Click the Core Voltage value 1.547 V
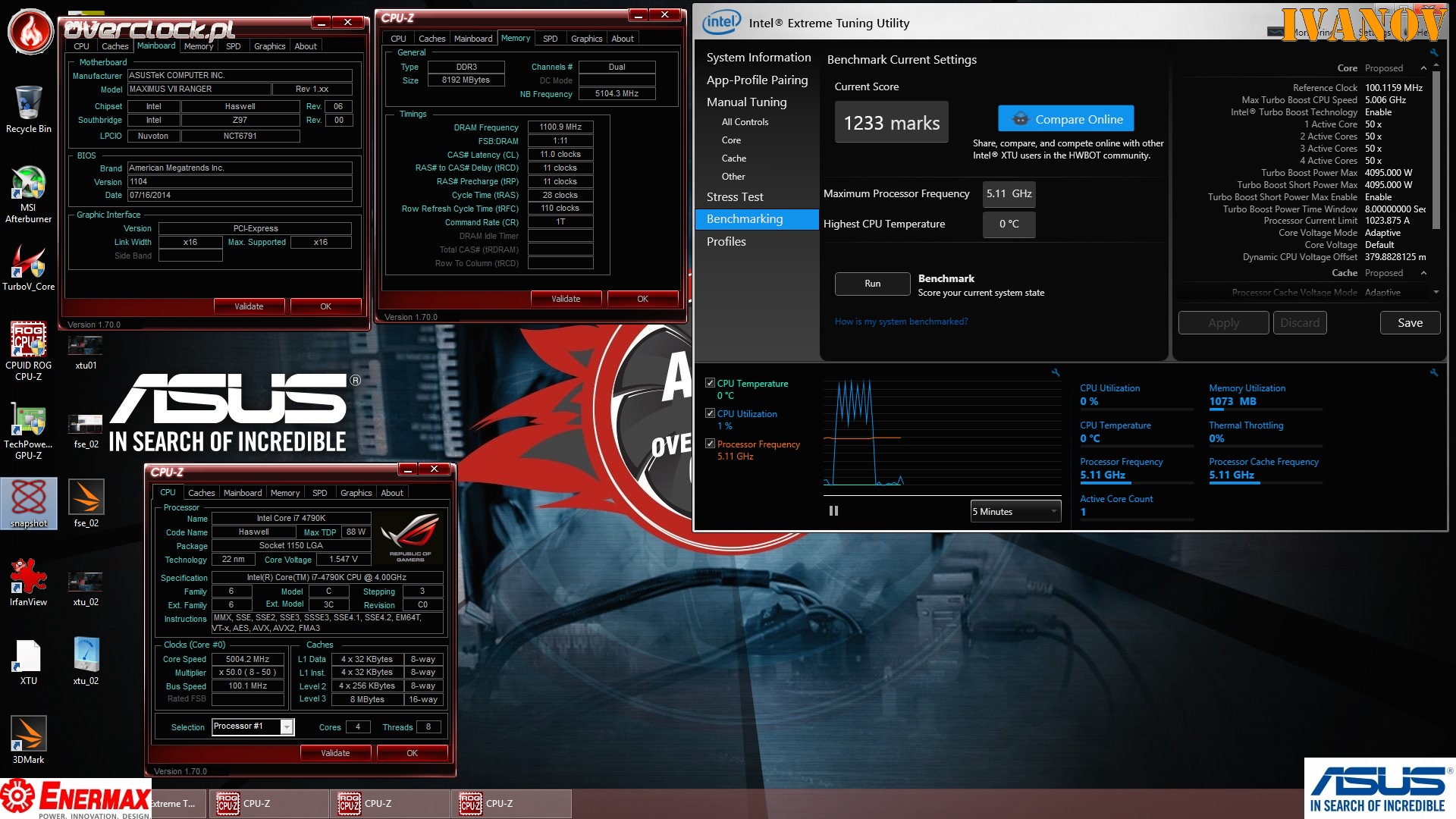1456x819 pixels. (x=344, y=560)
